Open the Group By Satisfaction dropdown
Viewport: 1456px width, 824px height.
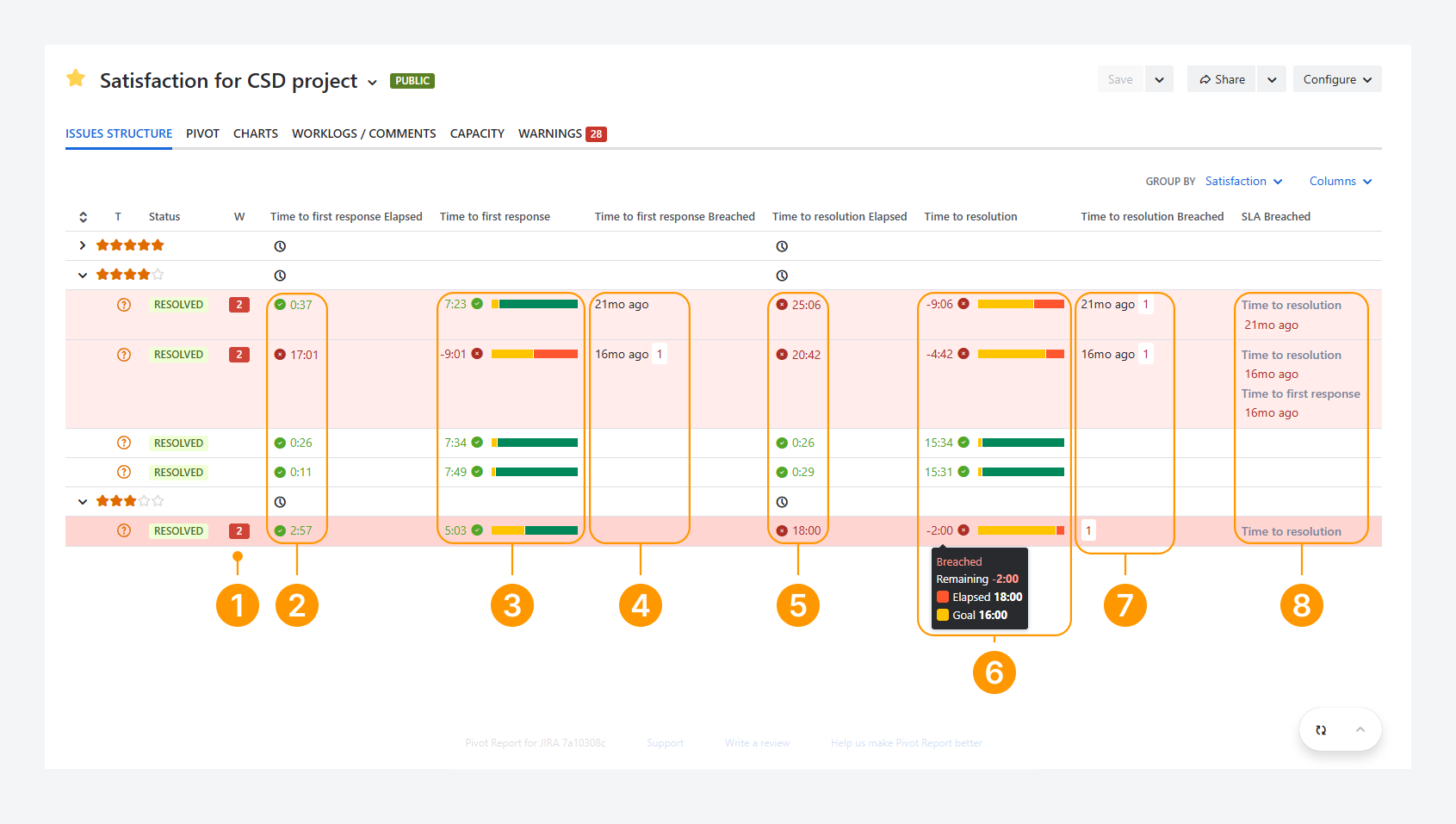coord(1243,181)
